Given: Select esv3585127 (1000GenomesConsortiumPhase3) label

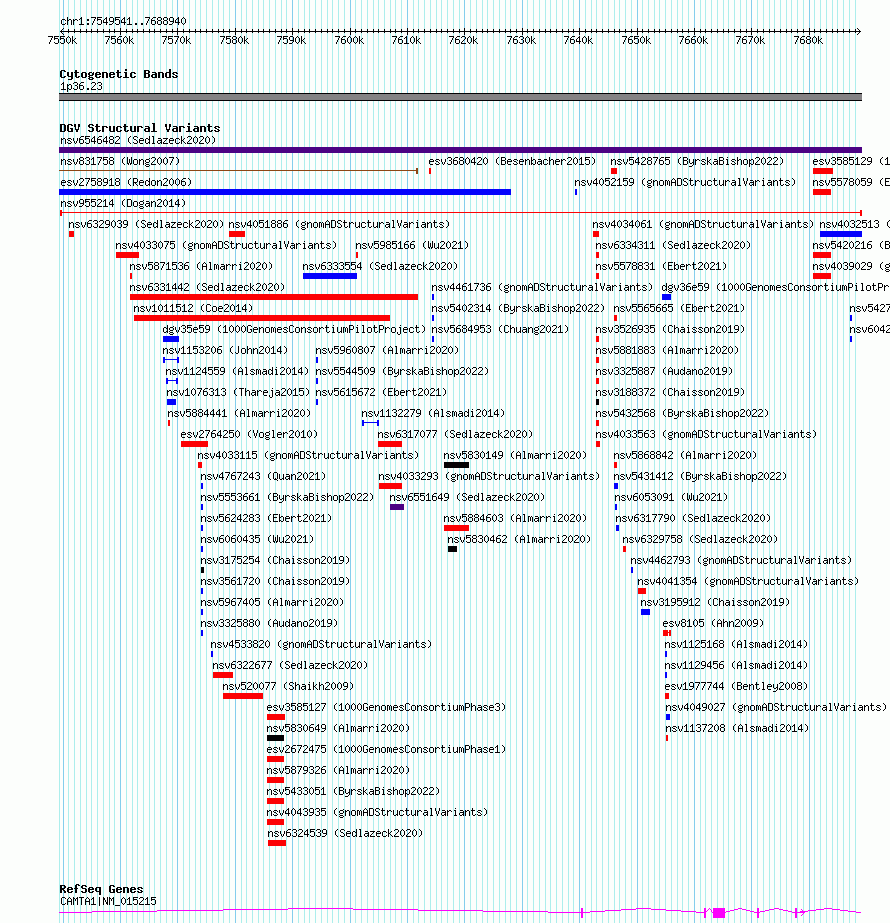Looking at the screenshot, I should tap(386, 708).
